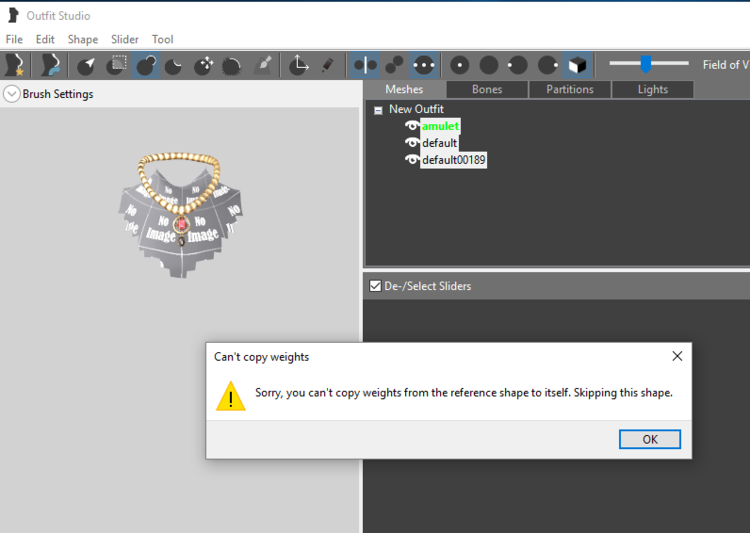Image resolution: width=750 pixels, height=533 pixels.
Task: Click the necklace model in the viewport
Action: [x=180, y=213]
